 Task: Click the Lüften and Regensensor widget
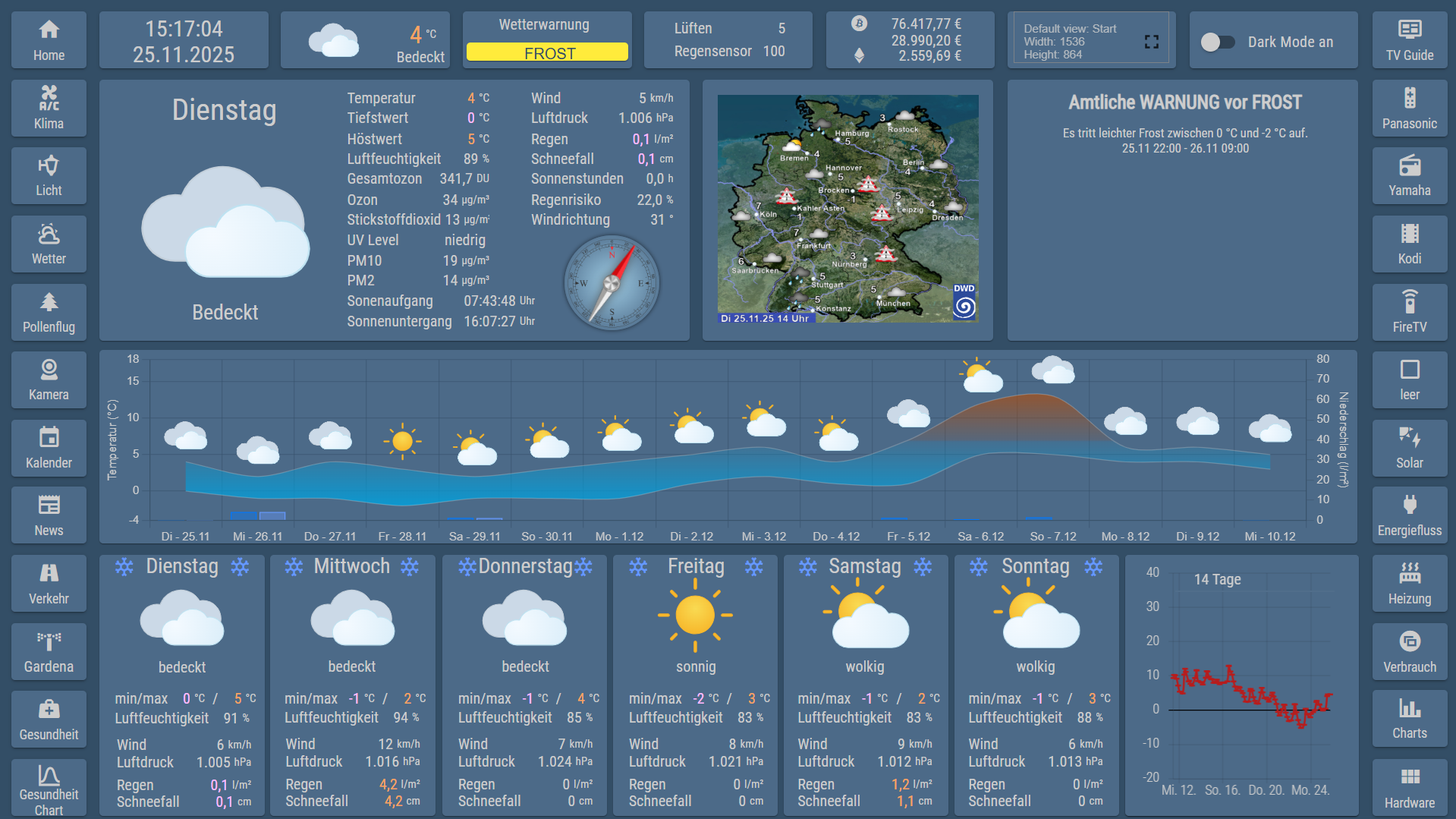tap(728, 40)
